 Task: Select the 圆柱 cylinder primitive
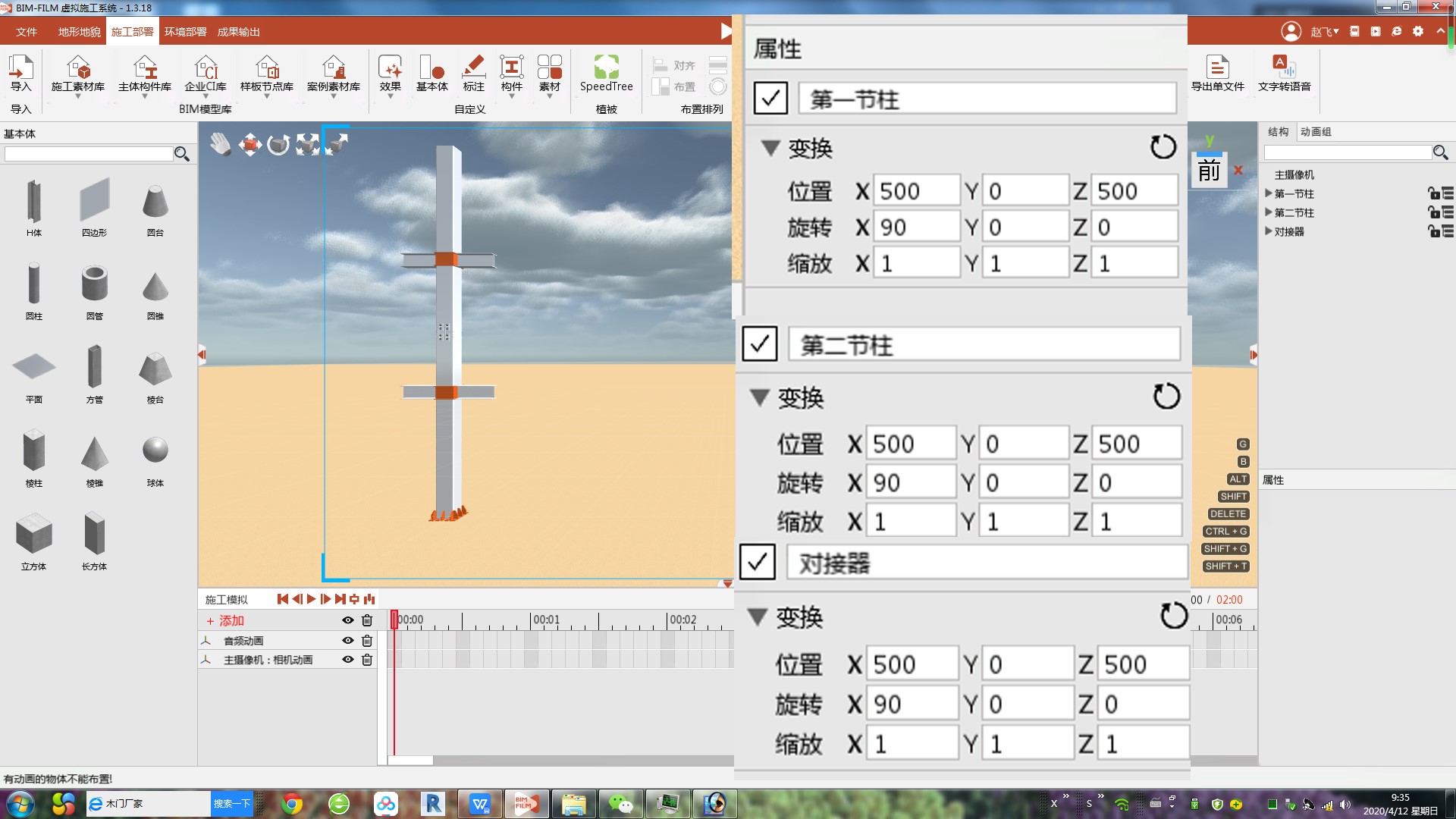coord(34,291)
